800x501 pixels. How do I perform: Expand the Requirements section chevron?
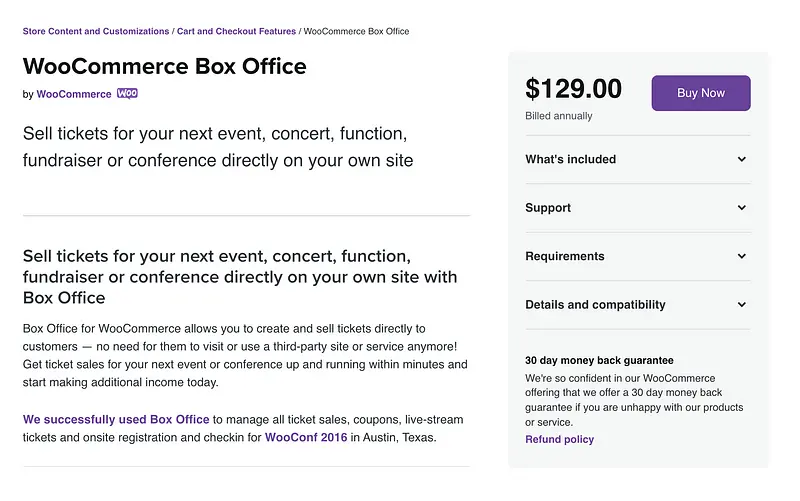click(742, 256)
